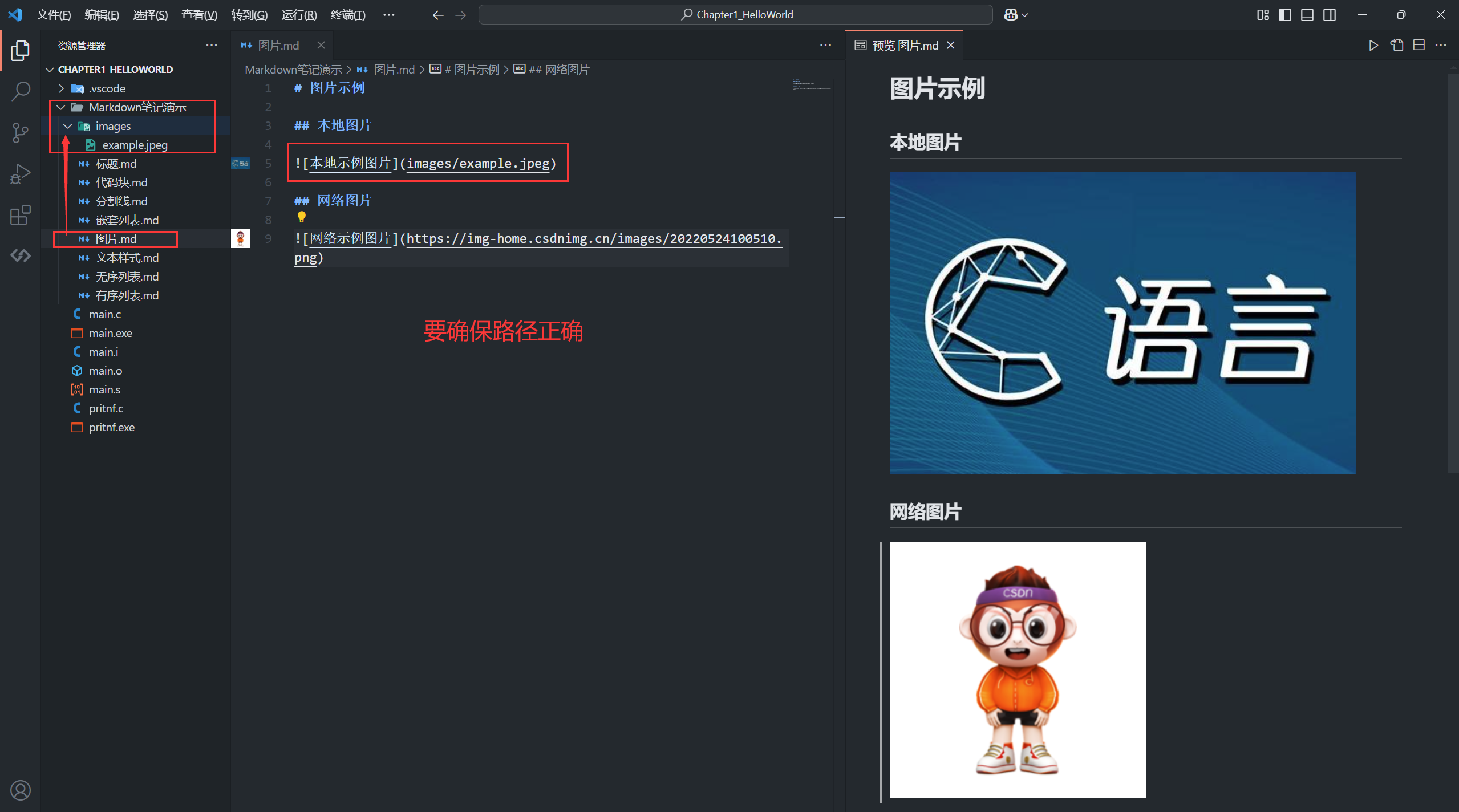
Task: Open Run and Debug view
Action: (x=21, y=174)
